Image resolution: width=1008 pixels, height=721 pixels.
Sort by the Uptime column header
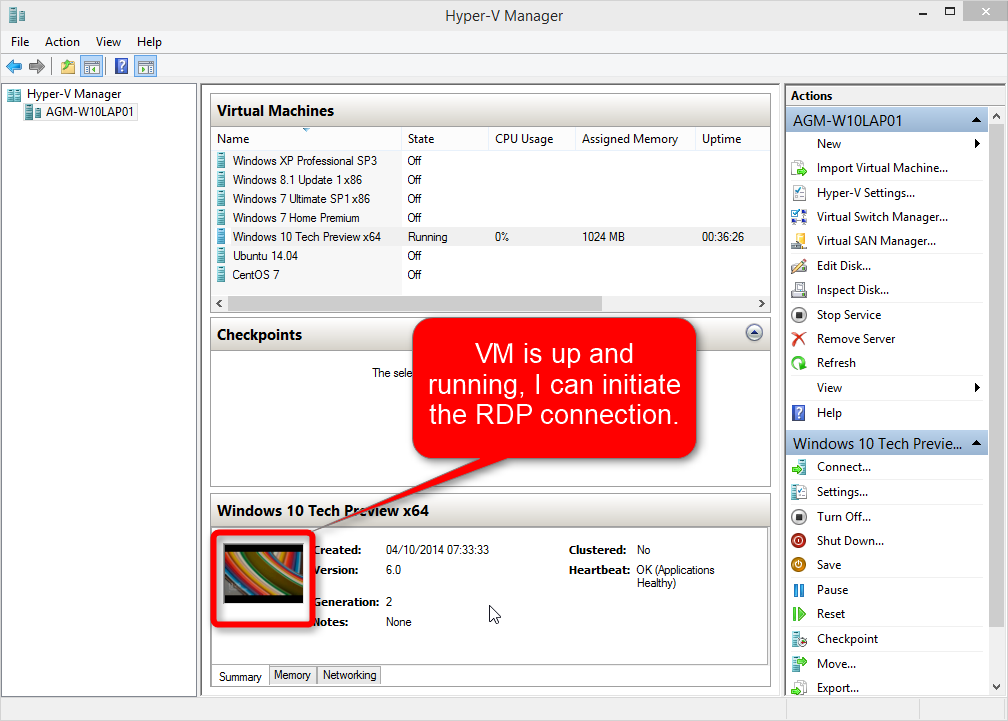tap(732, 139)
